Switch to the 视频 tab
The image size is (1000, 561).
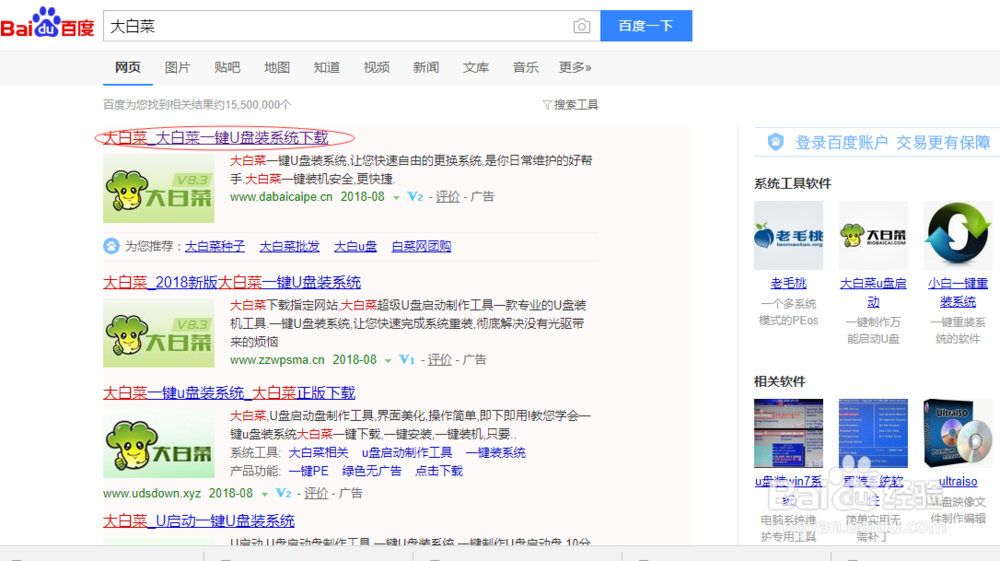tap(376, 68)
